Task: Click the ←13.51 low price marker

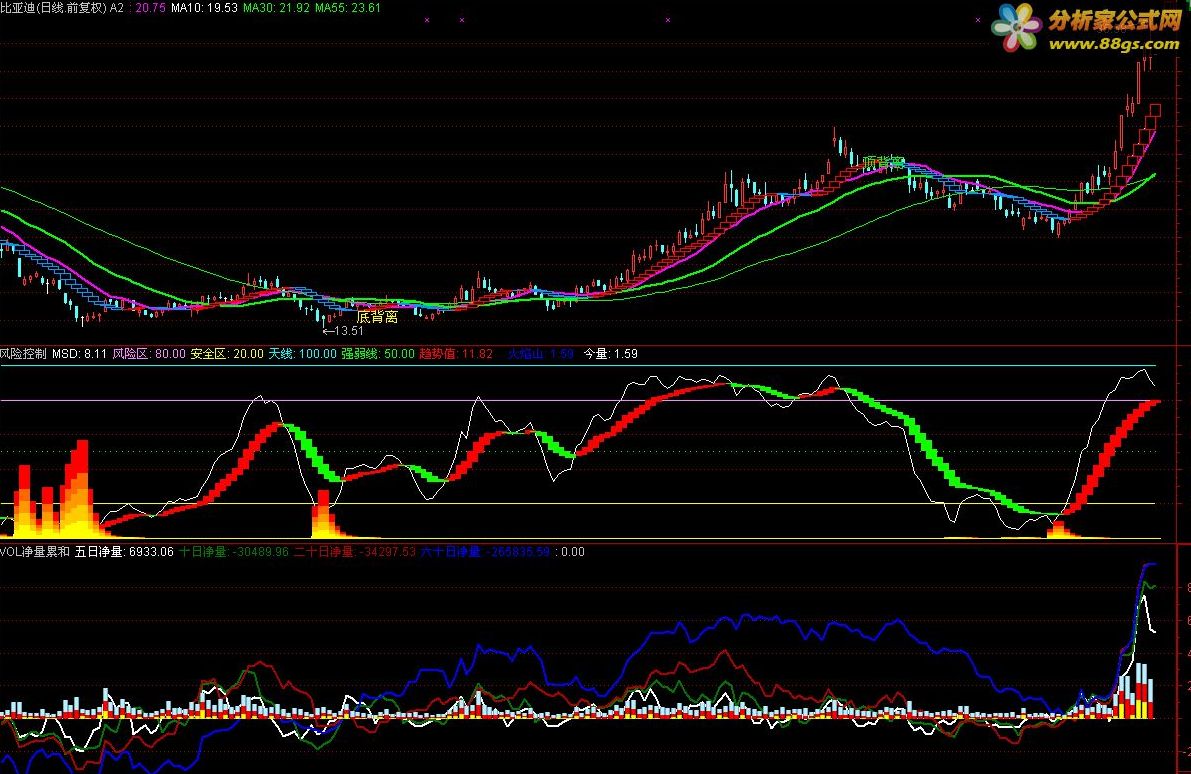Action: tap(343, 330)
